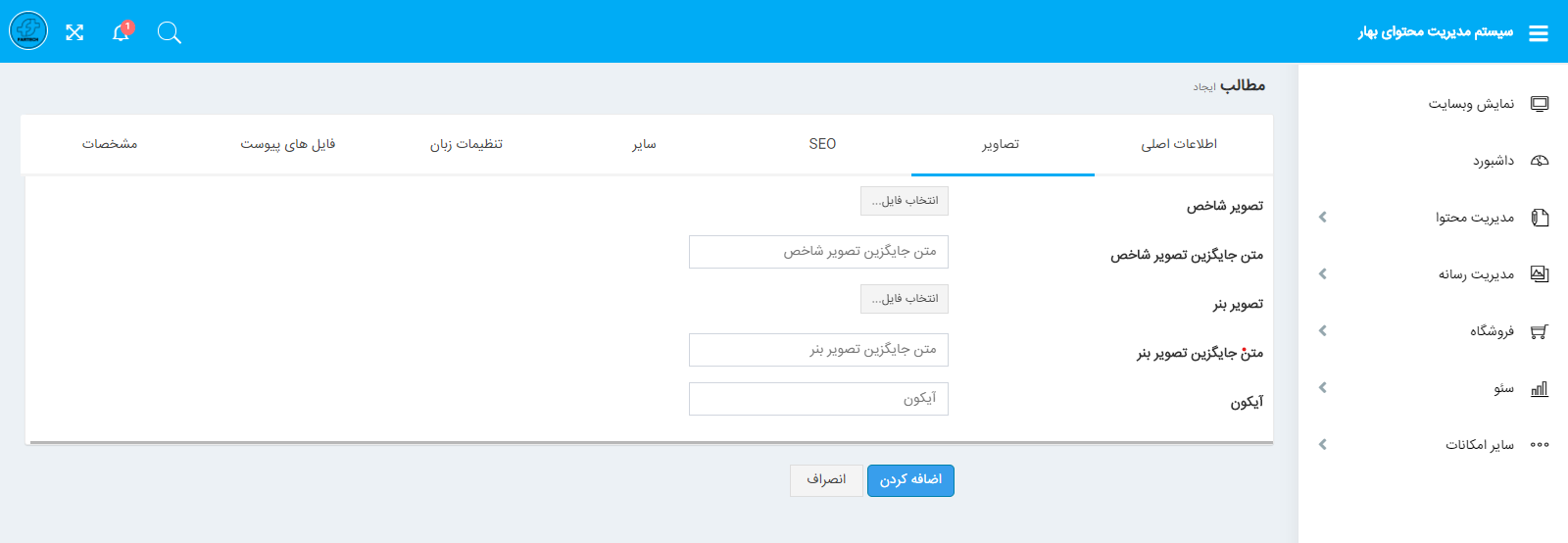Screen dimensions: 1568x543
Task: Open the SEO tab
Action: coord(822,144)
